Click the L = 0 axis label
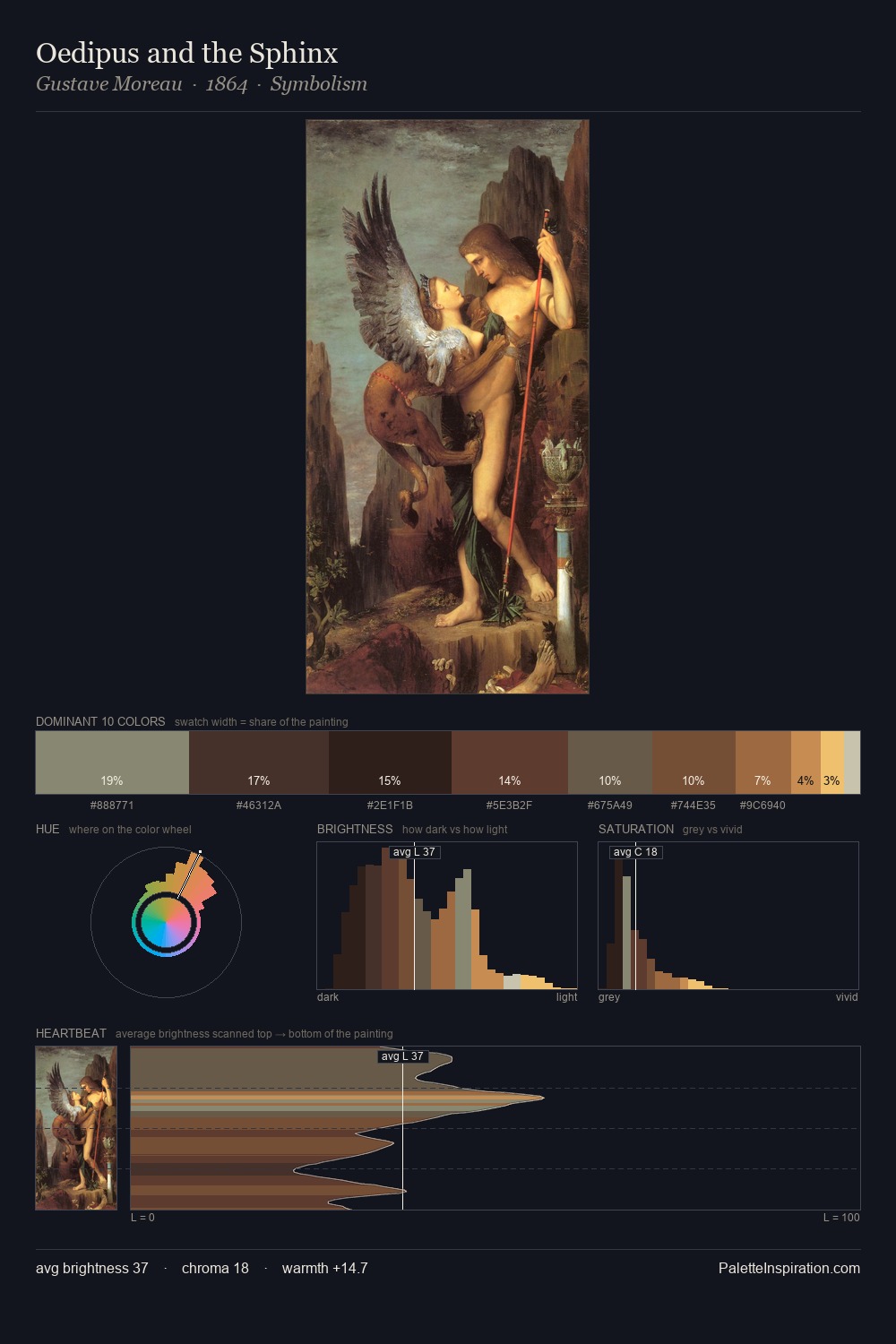 click(142, 1218)
